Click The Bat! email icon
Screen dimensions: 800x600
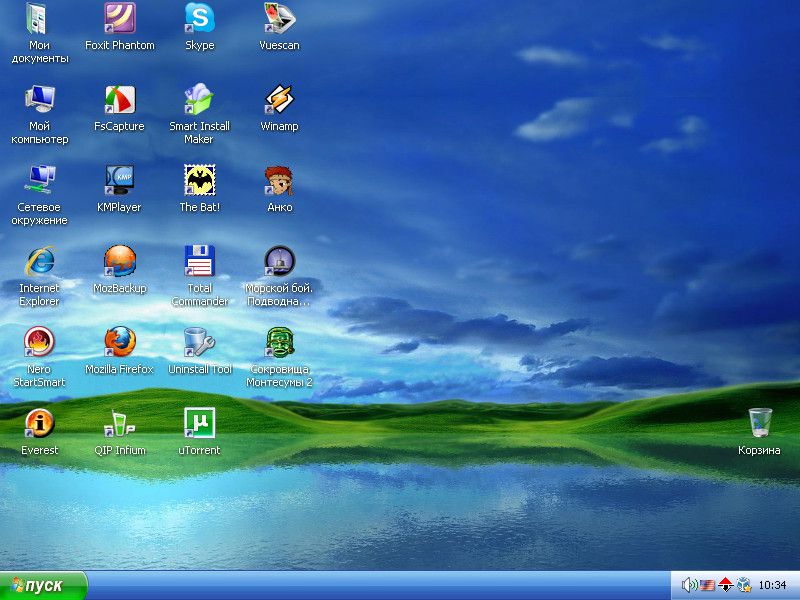tap(199, 181)
